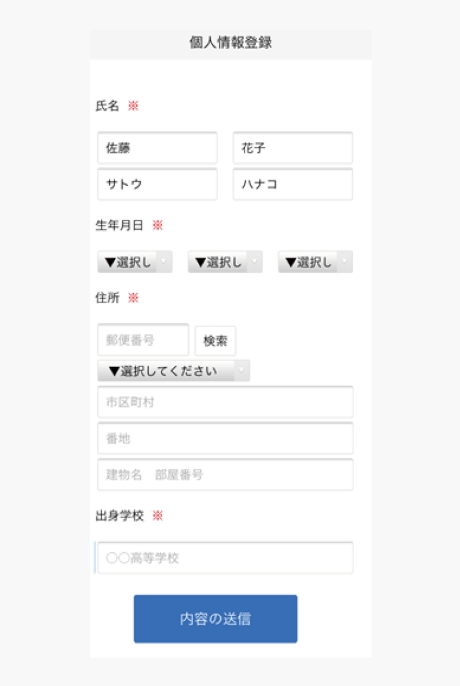The width and height of the screenshot is (460, 686).
Task: Click the 郵便番号 postal code field
Action: coord(143,340)
